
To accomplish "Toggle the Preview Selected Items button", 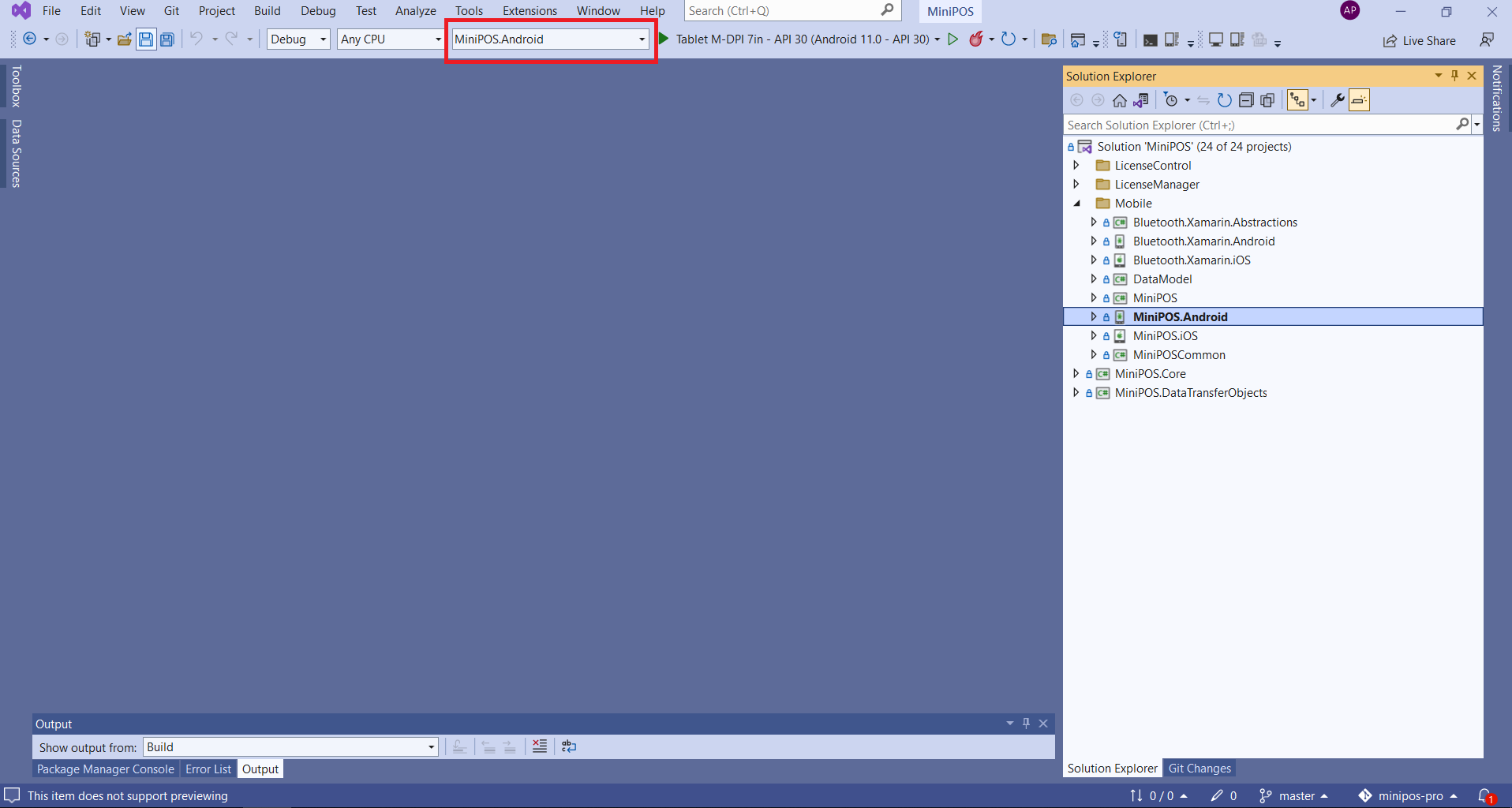I will [x=1359, y=100].
